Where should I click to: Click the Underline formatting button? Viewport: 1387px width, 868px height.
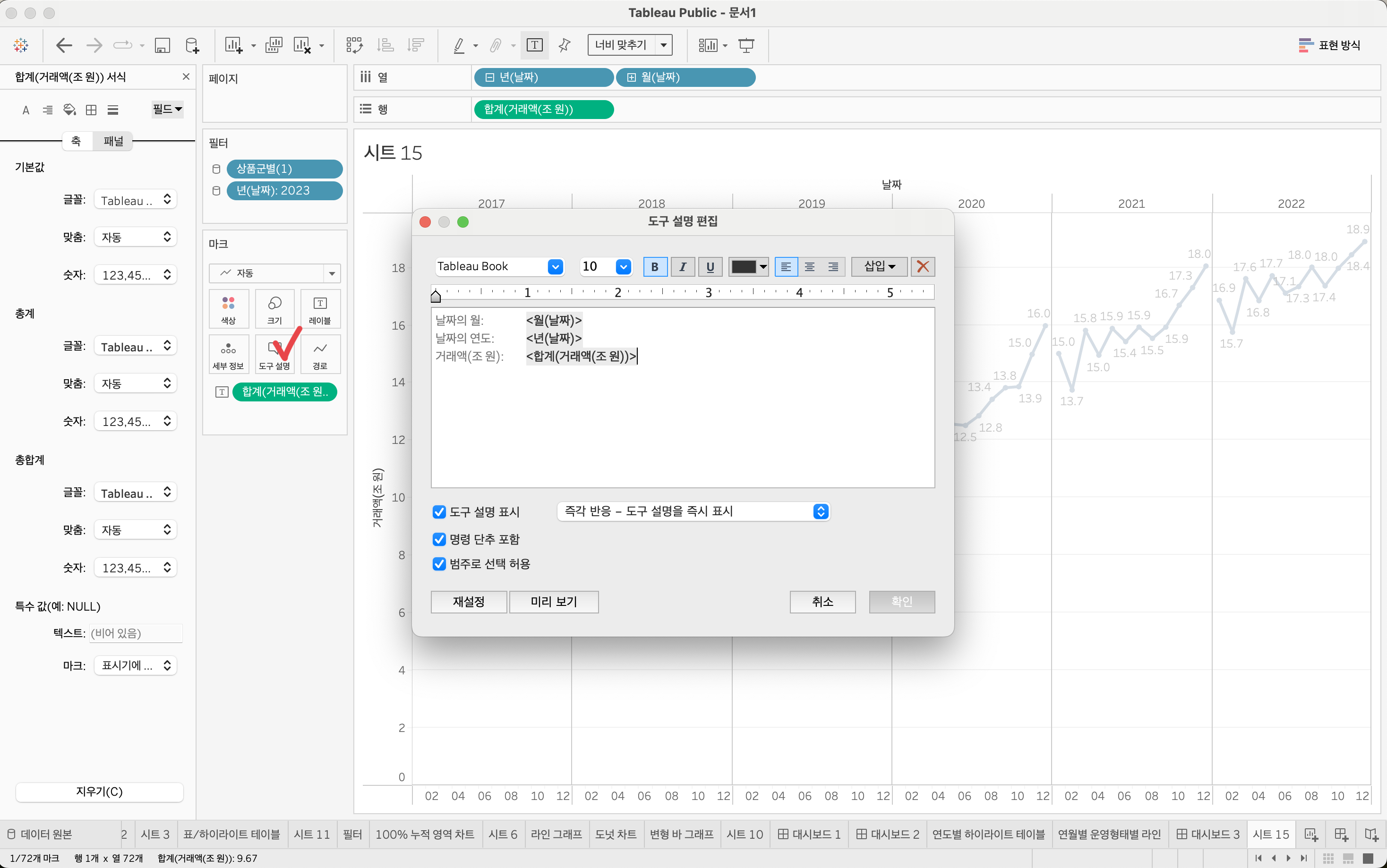pos(710,267)
